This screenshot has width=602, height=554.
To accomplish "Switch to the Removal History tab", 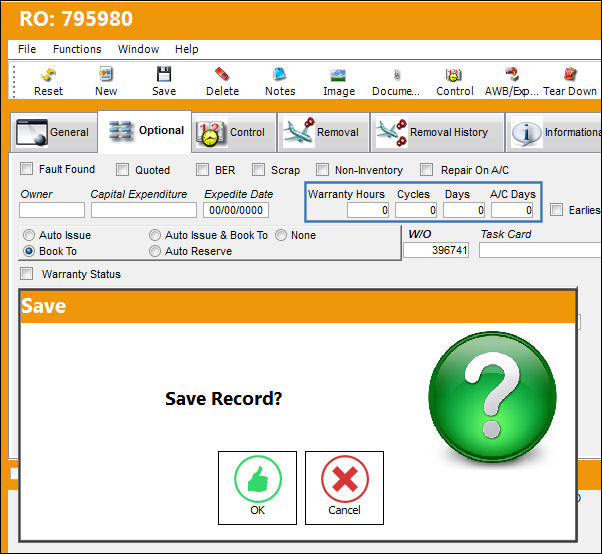I will click(437, 132).
